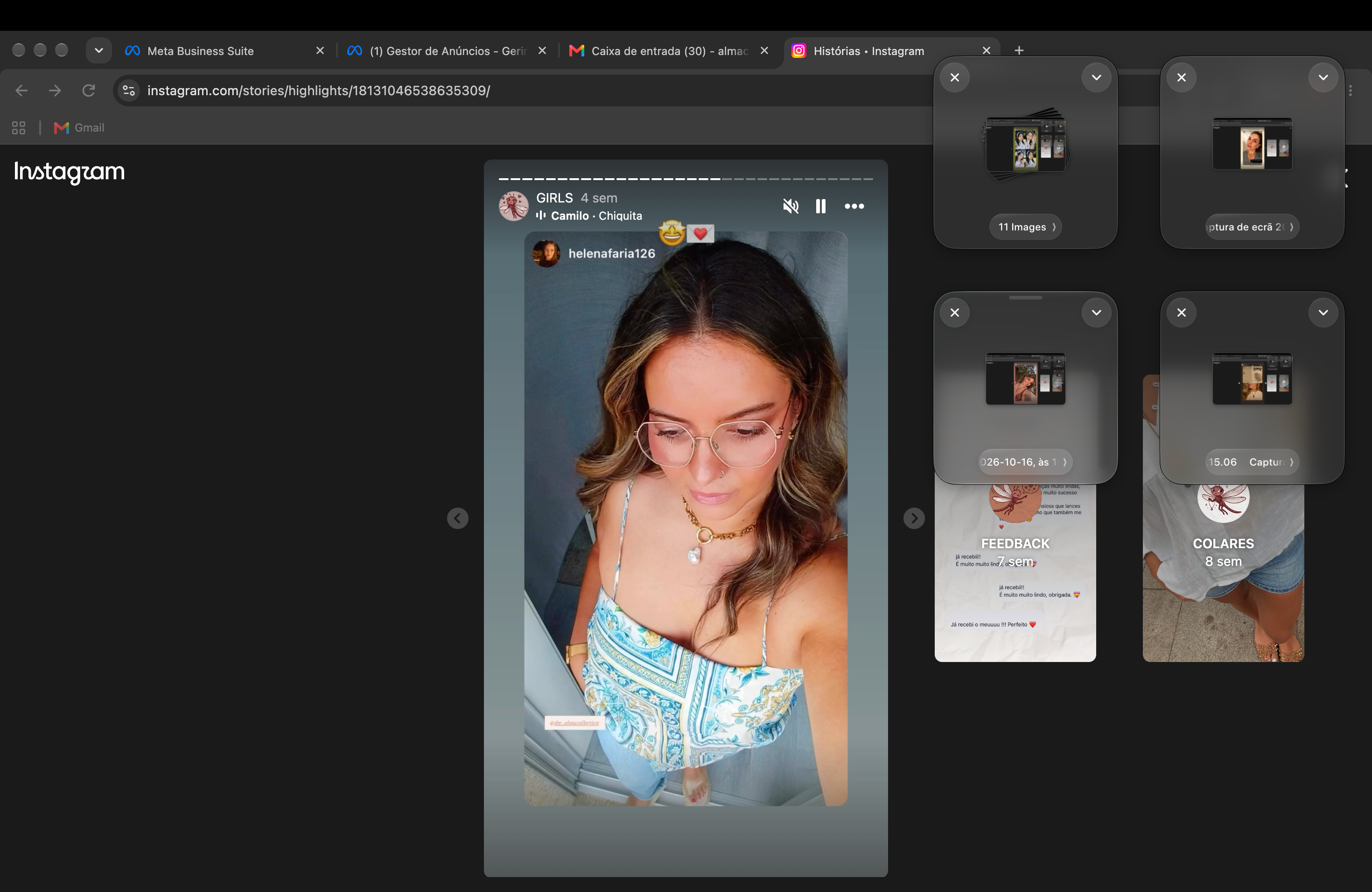Screen dimensions: 1372x892
Task: Open helenafaria126 username link
Action: [x=612, y=253]
